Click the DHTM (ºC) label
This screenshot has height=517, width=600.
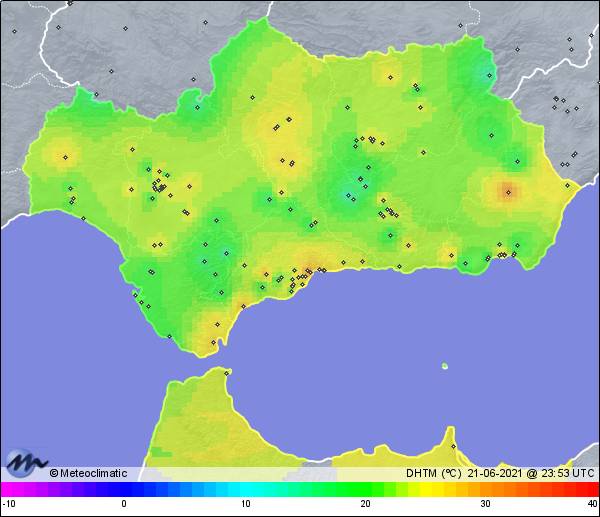[x=434, y=473]
